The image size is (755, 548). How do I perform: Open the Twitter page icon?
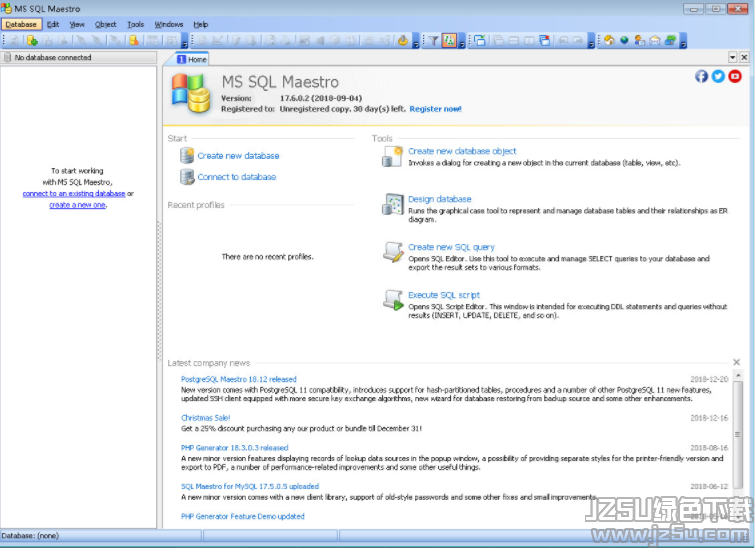(x=718, y=76)
